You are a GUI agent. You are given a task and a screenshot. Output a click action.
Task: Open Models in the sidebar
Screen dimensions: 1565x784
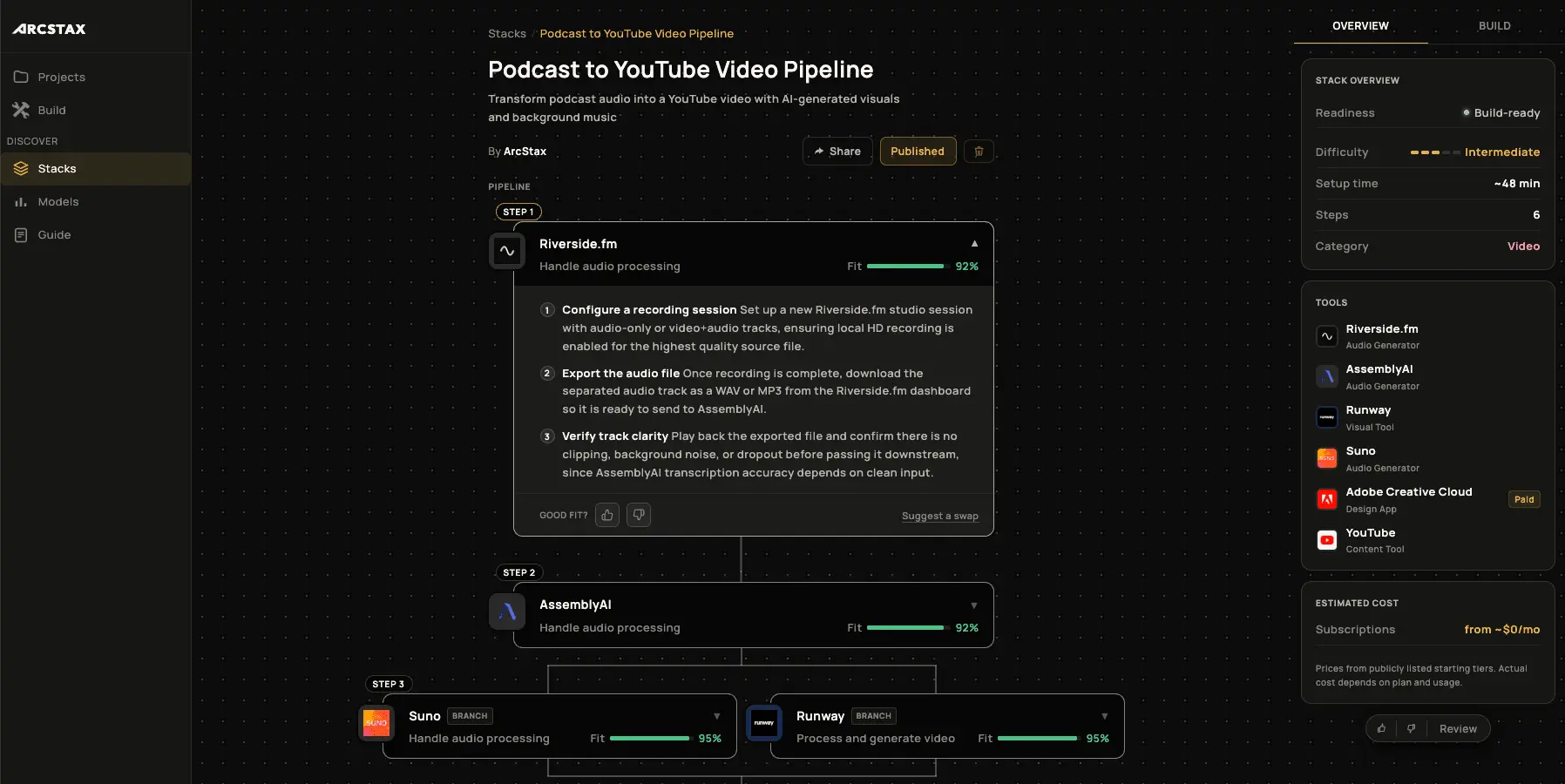96,201
